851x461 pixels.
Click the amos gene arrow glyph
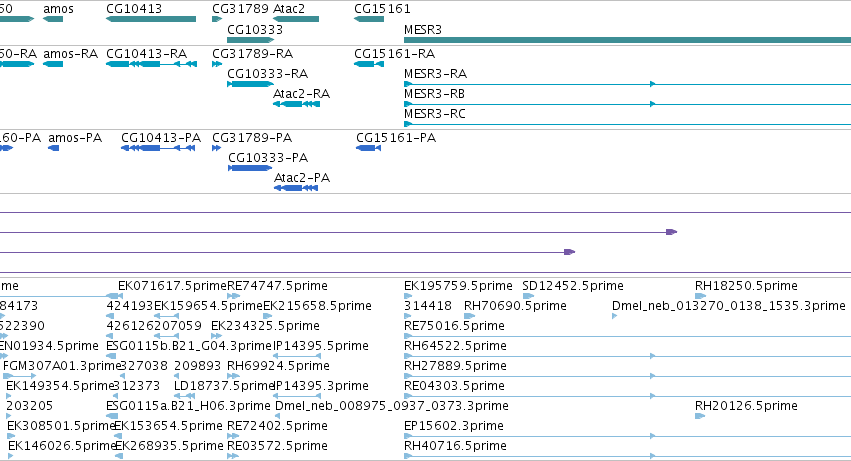[x=53, y=19]
